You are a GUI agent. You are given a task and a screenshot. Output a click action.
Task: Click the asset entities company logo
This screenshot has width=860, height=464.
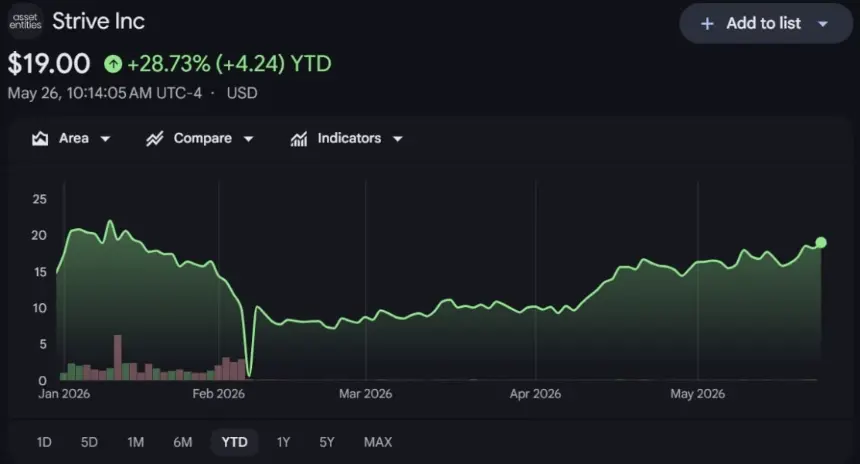click(25, 21)
